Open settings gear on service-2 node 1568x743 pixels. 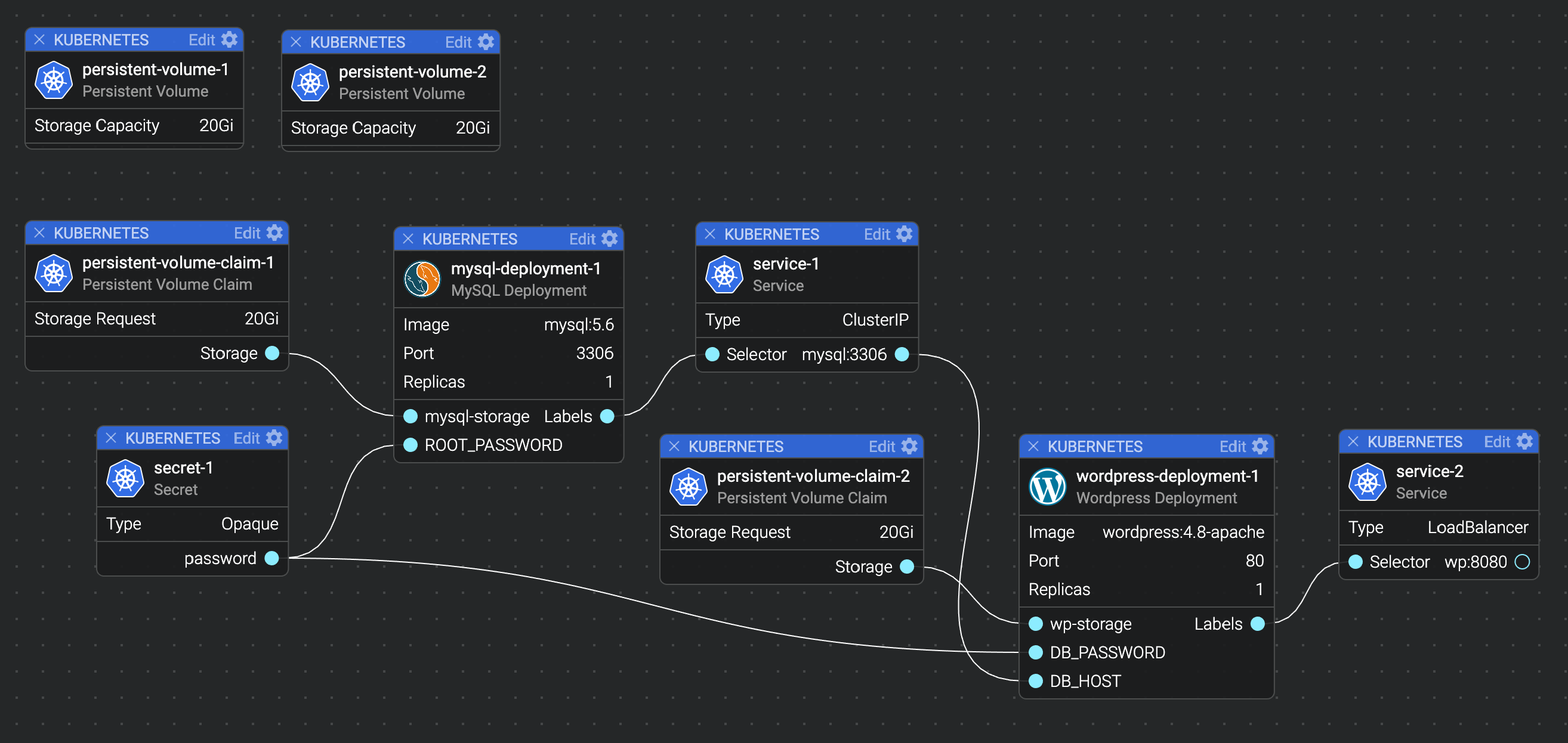(x=1525, y=441)
